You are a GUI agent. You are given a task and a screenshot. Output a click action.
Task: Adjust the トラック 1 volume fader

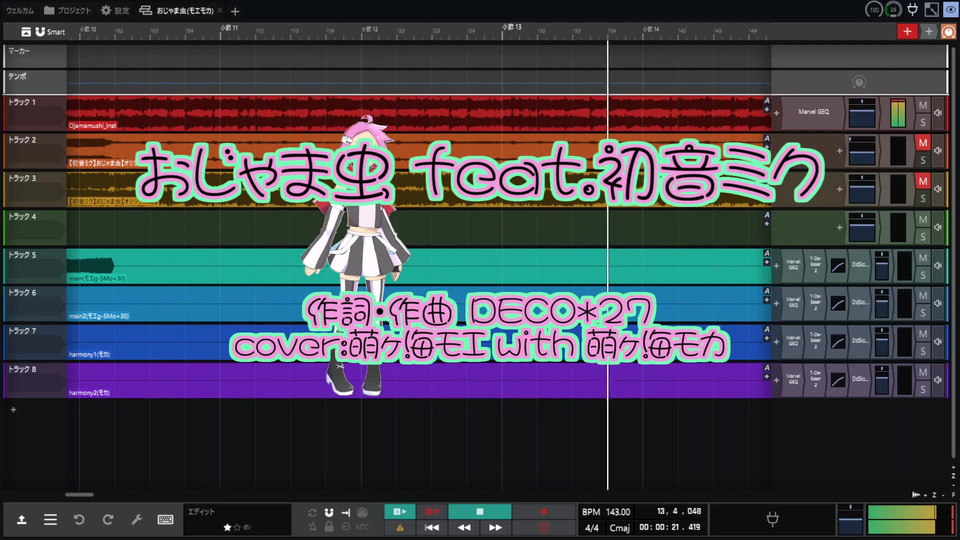click(861, 113)
